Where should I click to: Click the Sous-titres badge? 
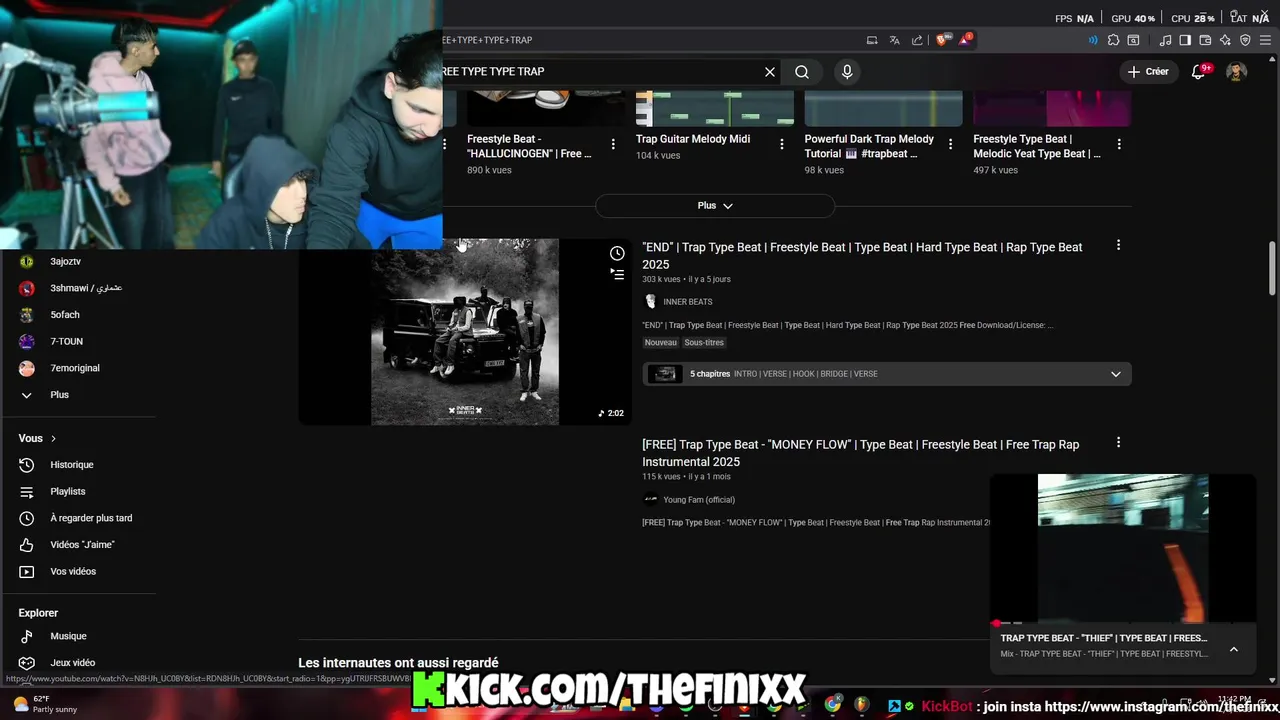pos(704,343)
